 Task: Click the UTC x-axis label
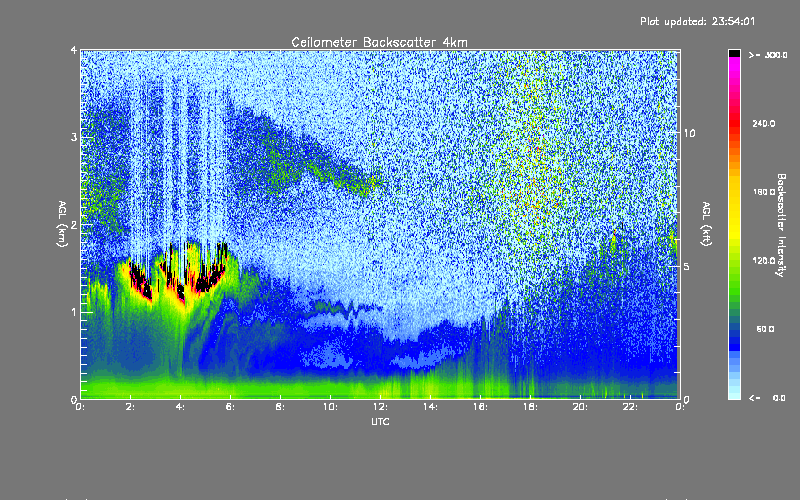380,421
